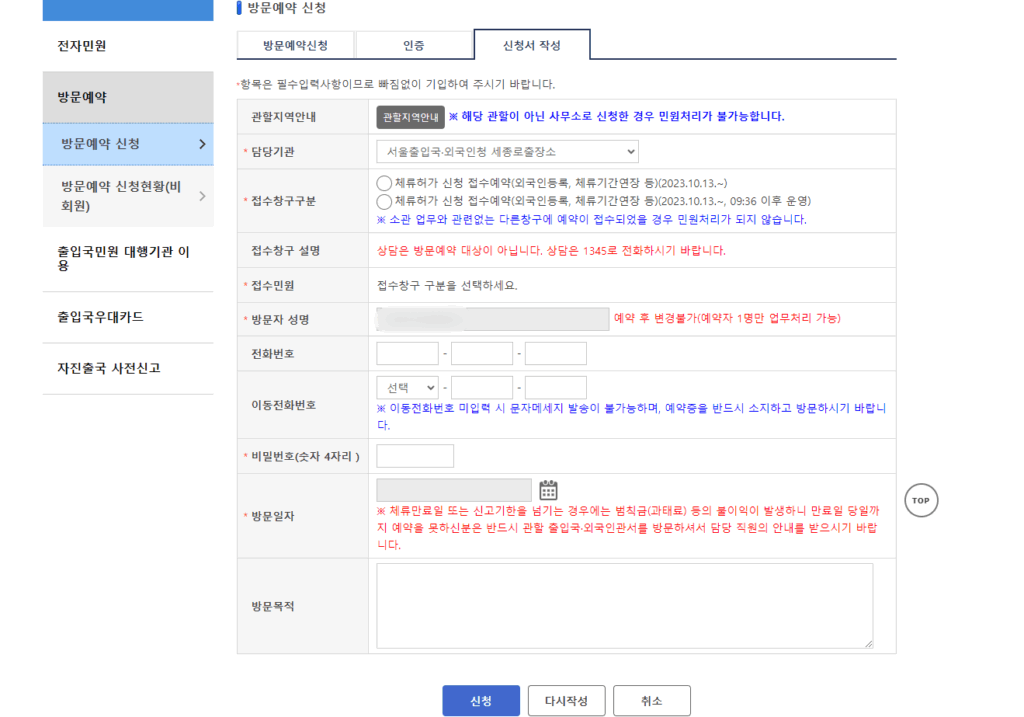Open the 담당기관 office dropdown
Image resolution: width=1024 pixels, height=717 pixels.
click(x=507, y=152)
